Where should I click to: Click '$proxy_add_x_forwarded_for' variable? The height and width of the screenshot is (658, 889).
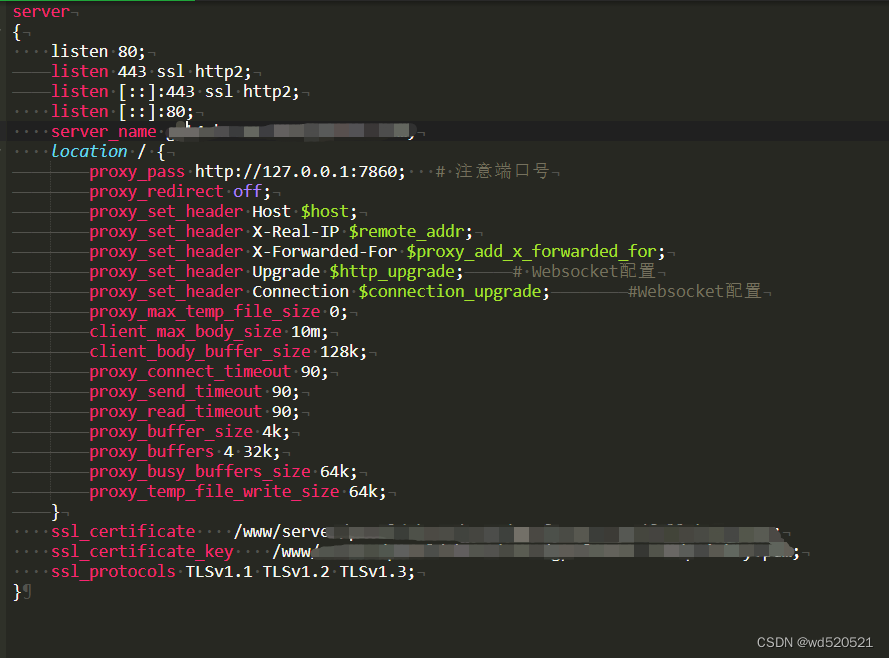[531, 252]
